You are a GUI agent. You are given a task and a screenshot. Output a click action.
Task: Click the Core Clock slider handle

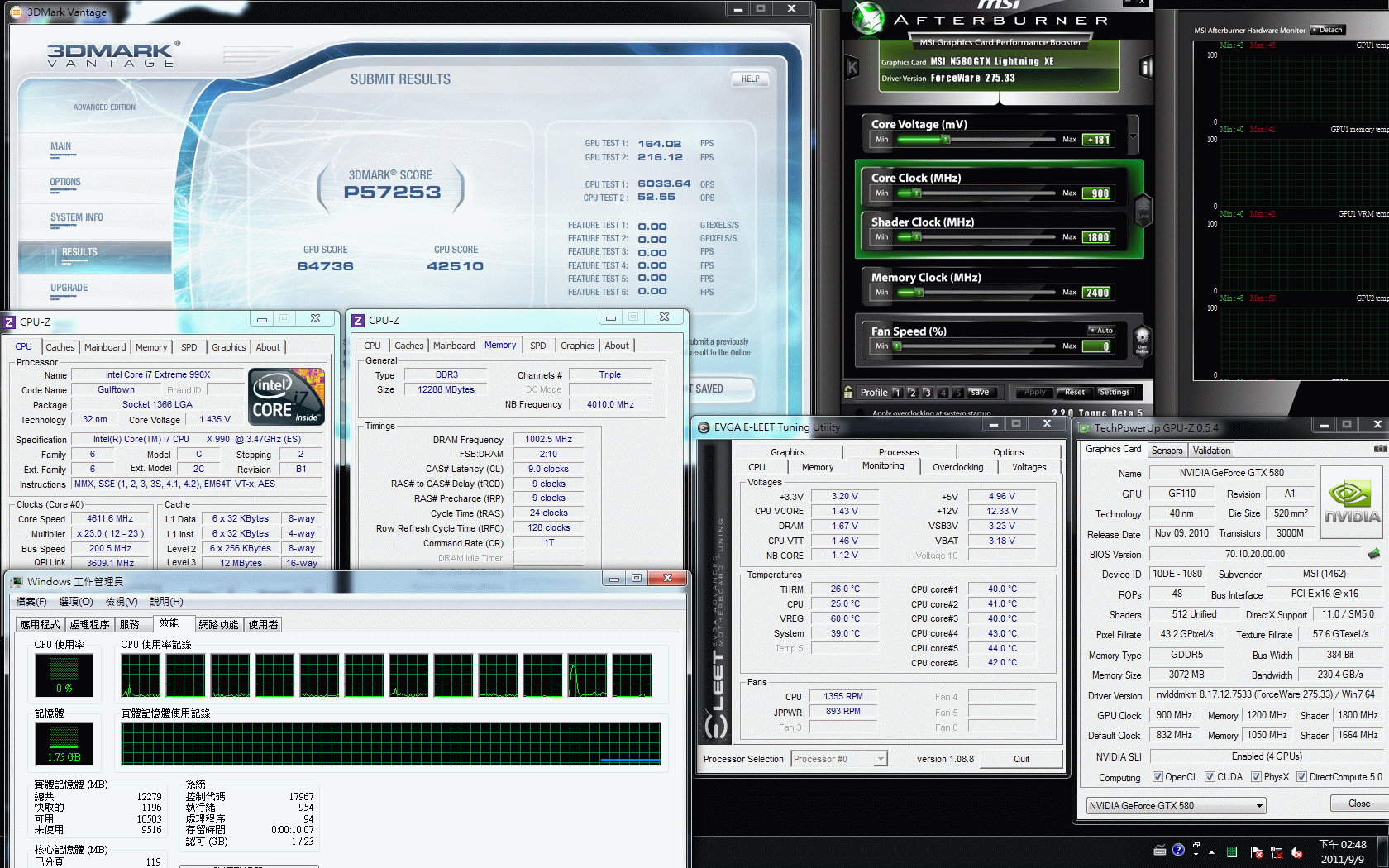[x=916, y=193]
